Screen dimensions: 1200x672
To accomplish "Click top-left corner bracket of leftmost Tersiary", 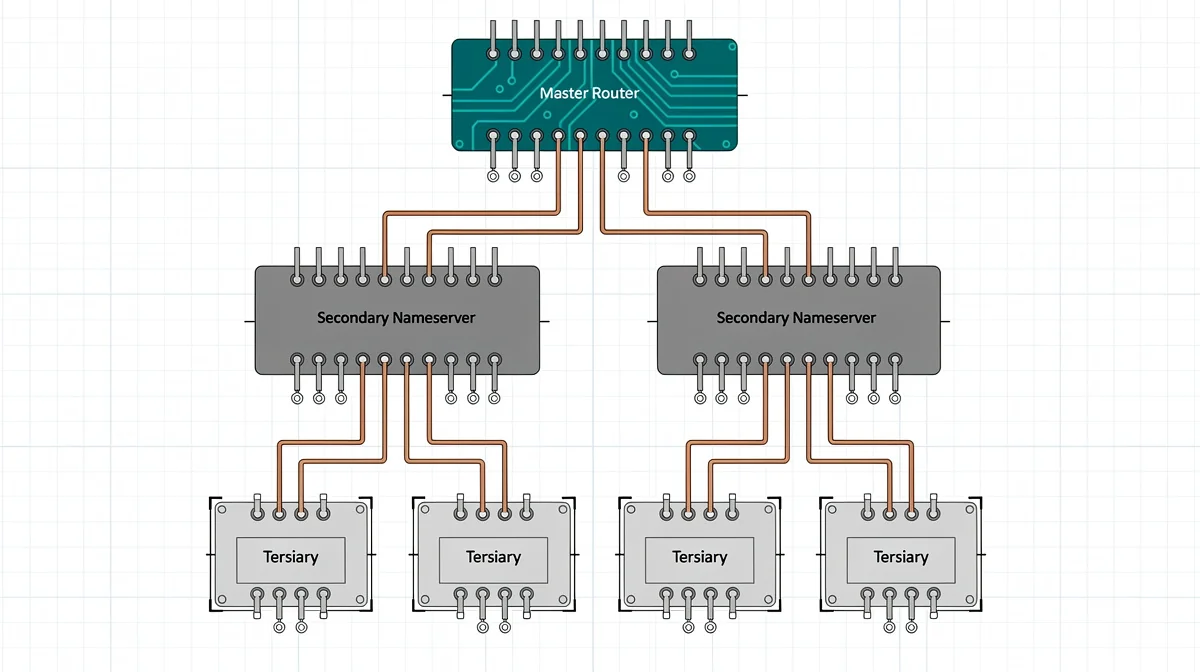I will point(211,500).
